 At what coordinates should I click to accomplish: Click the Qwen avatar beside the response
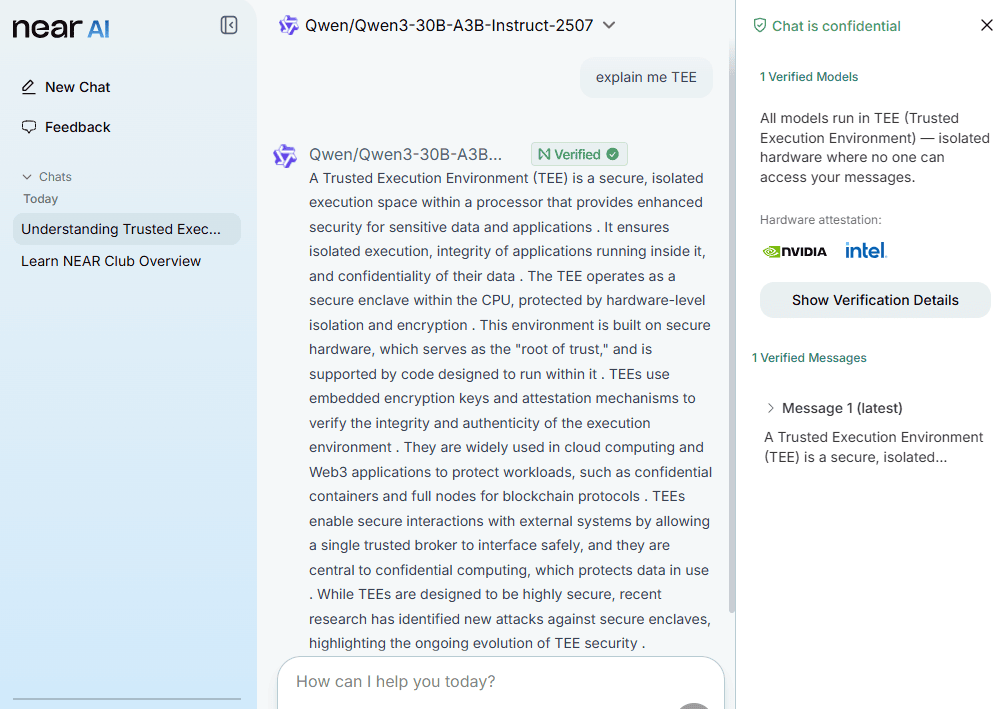click(x=285, y=155)
